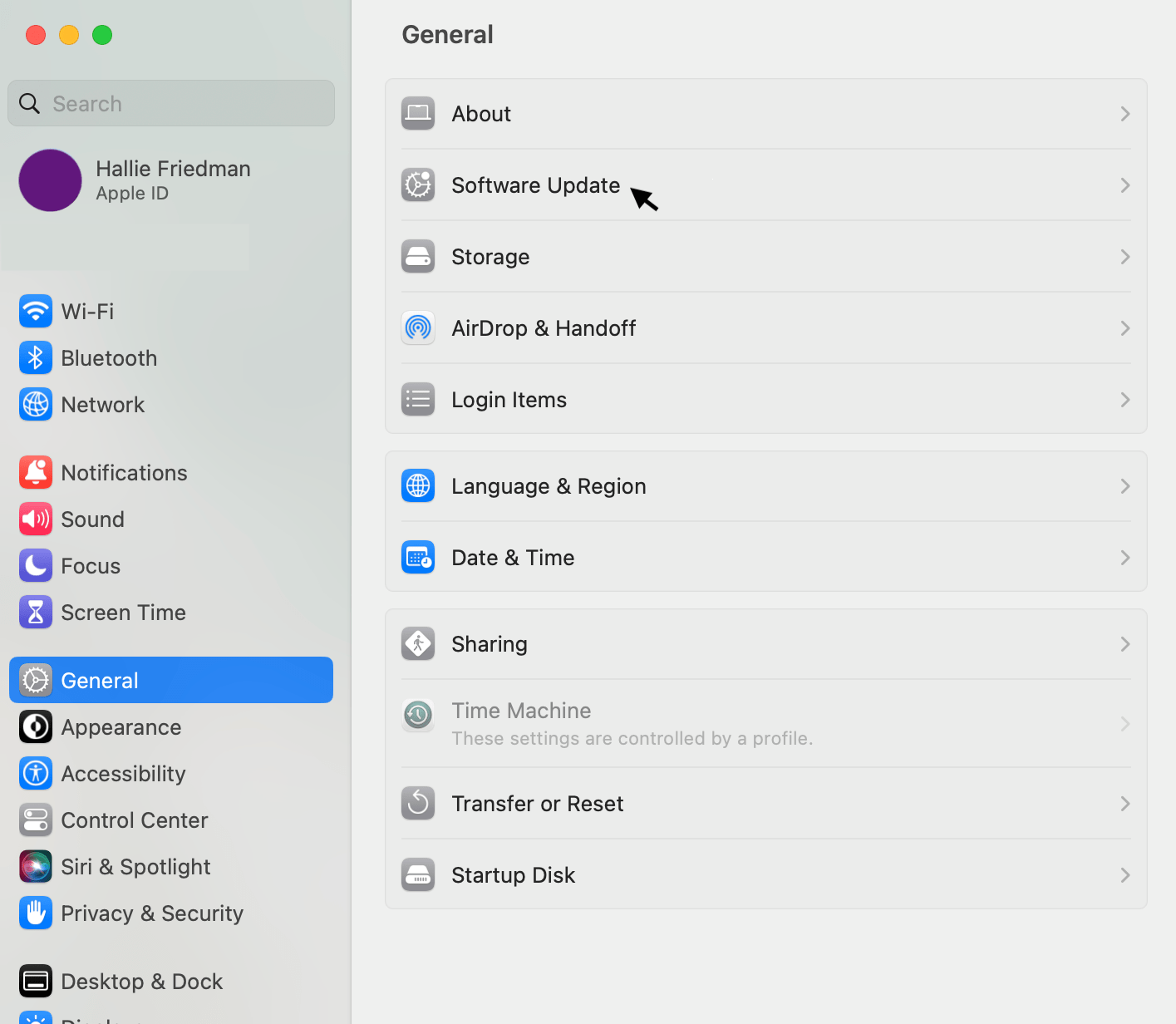1176x1024 pixels.
Task: Click the Desktop & Dock icon
Action: [36, 982]
